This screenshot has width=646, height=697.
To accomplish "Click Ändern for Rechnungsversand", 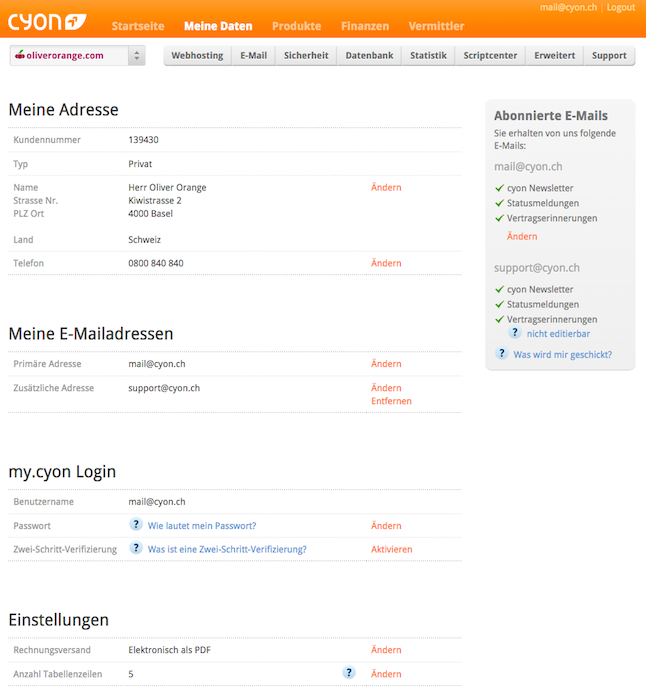I will [x=386, y=650].
